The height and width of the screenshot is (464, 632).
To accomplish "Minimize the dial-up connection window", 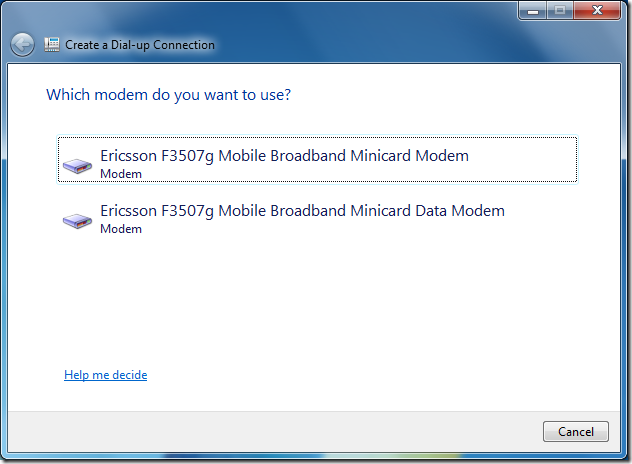I will click(533, 10).
